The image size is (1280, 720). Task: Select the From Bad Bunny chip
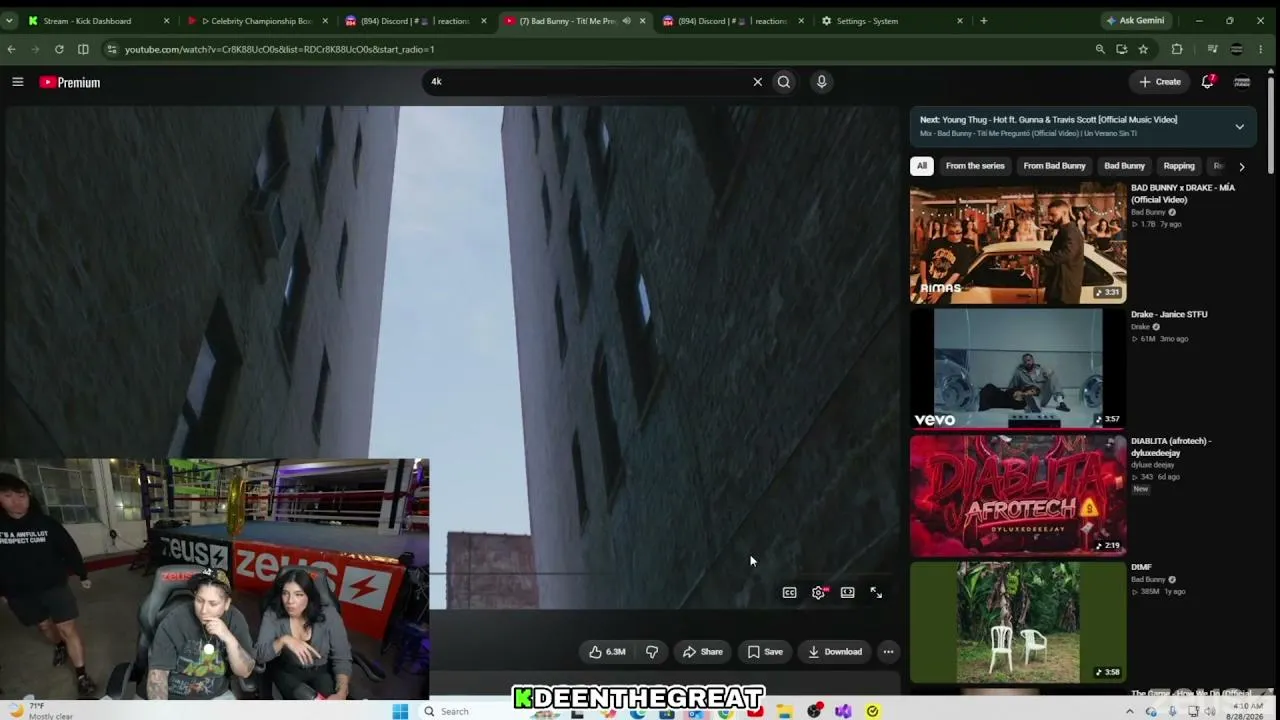(1054, 166)
